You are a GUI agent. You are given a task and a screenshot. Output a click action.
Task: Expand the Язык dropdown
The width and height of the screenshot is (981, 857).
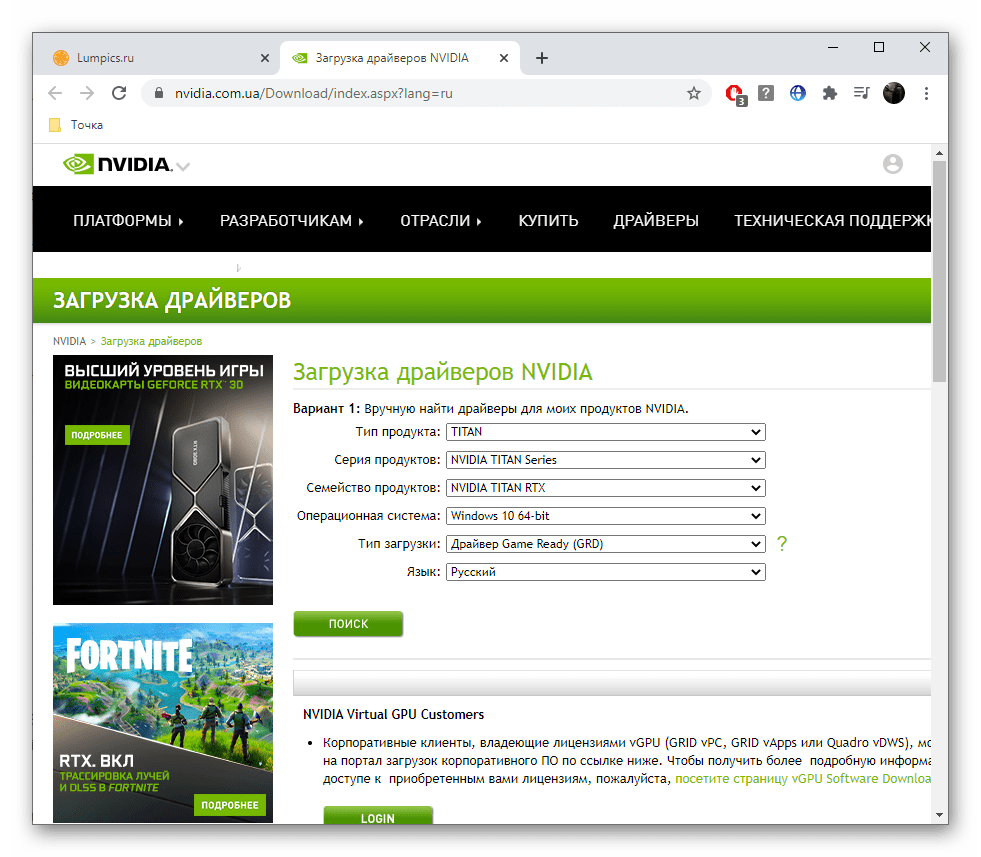pos(605,572)
